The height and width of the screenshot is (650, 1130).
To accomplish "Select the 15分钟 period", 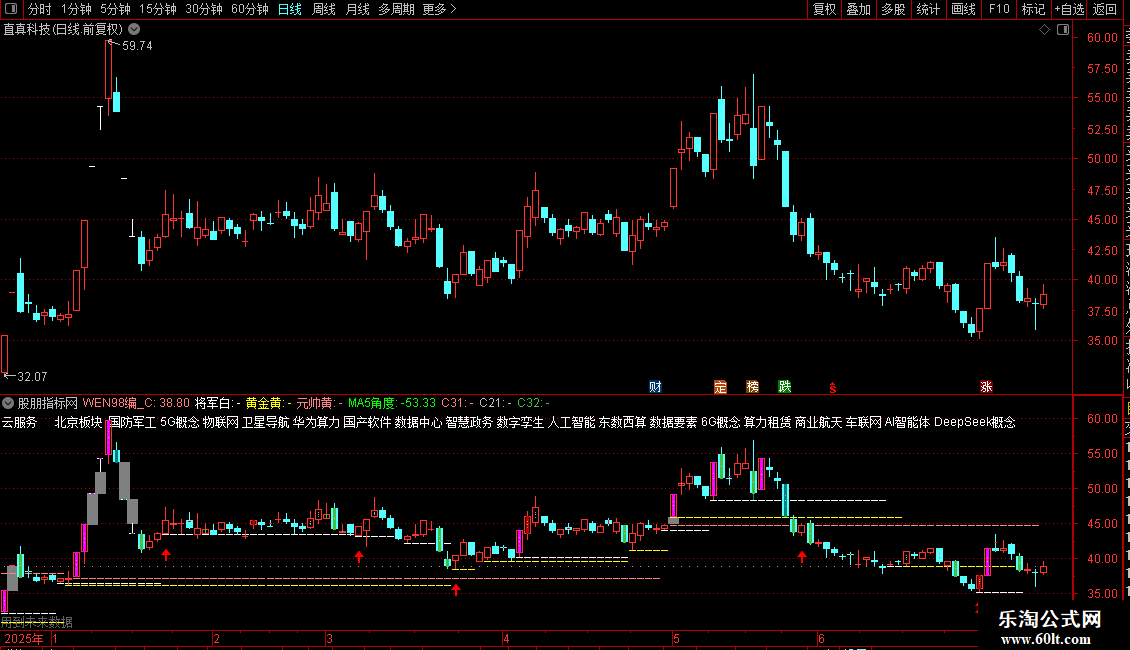I will [x=158, y=9].
